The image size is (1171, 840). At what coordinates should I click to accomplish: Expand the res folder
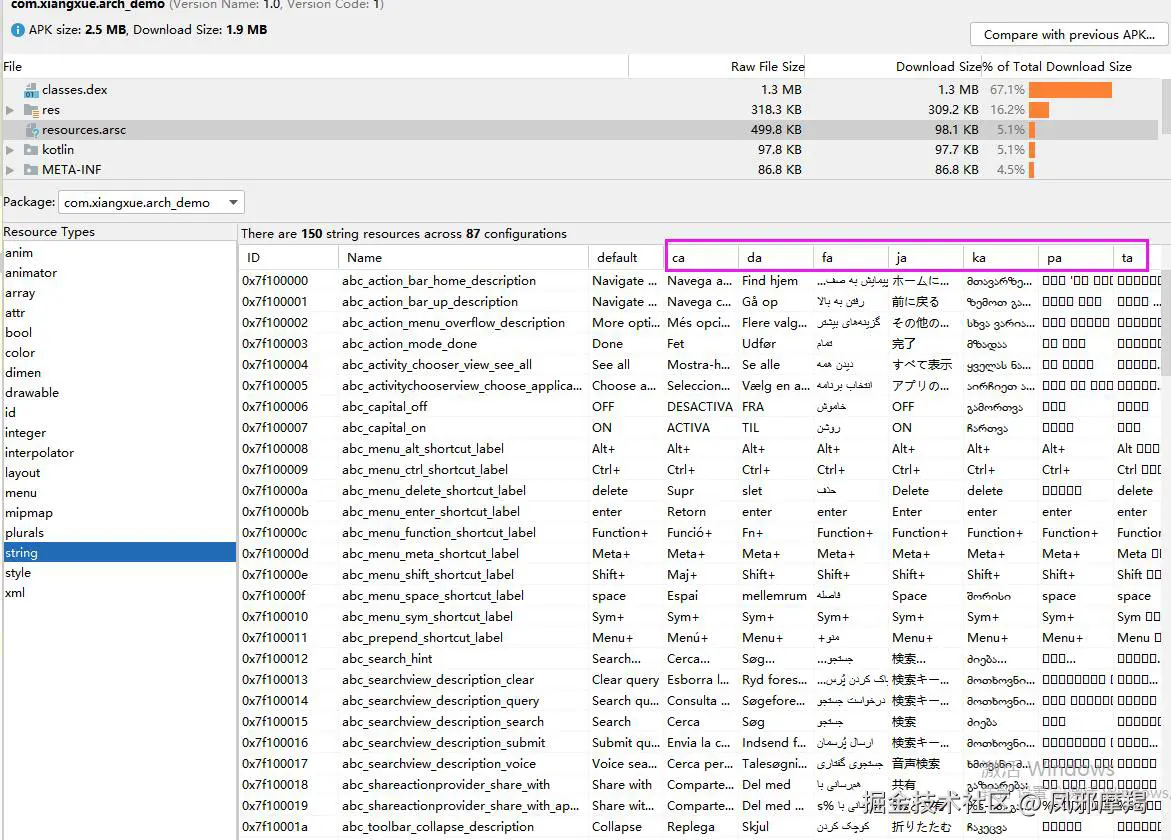click(x=10, y=111)
